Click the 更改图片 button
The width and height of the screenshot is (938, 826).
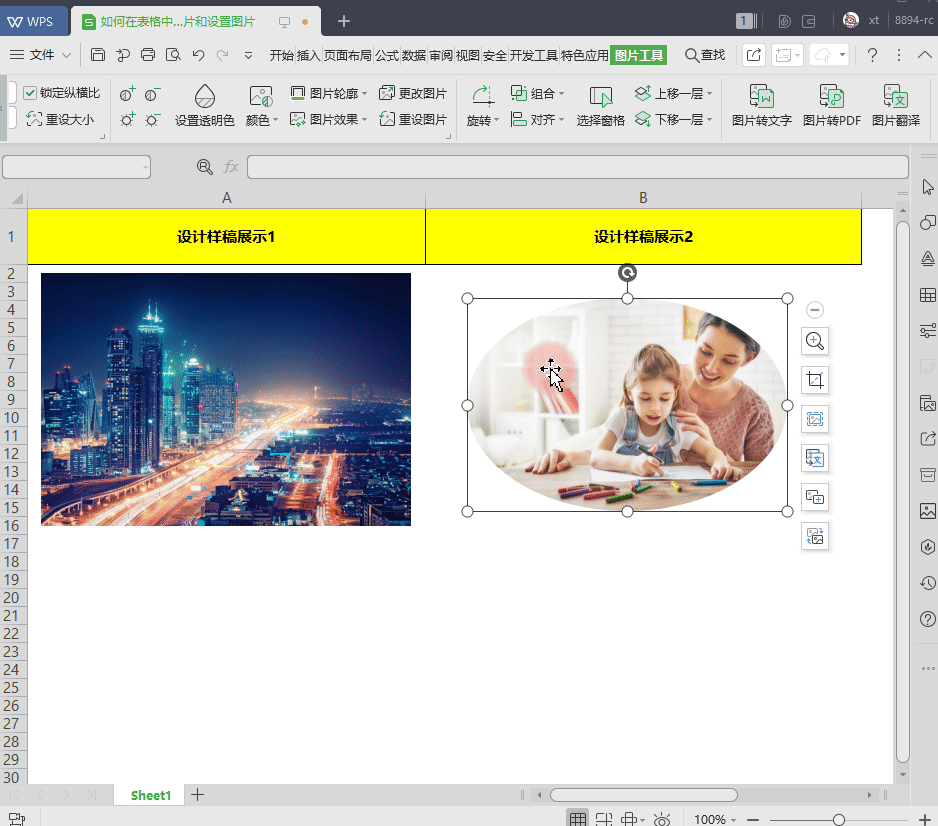pos(413,93)
